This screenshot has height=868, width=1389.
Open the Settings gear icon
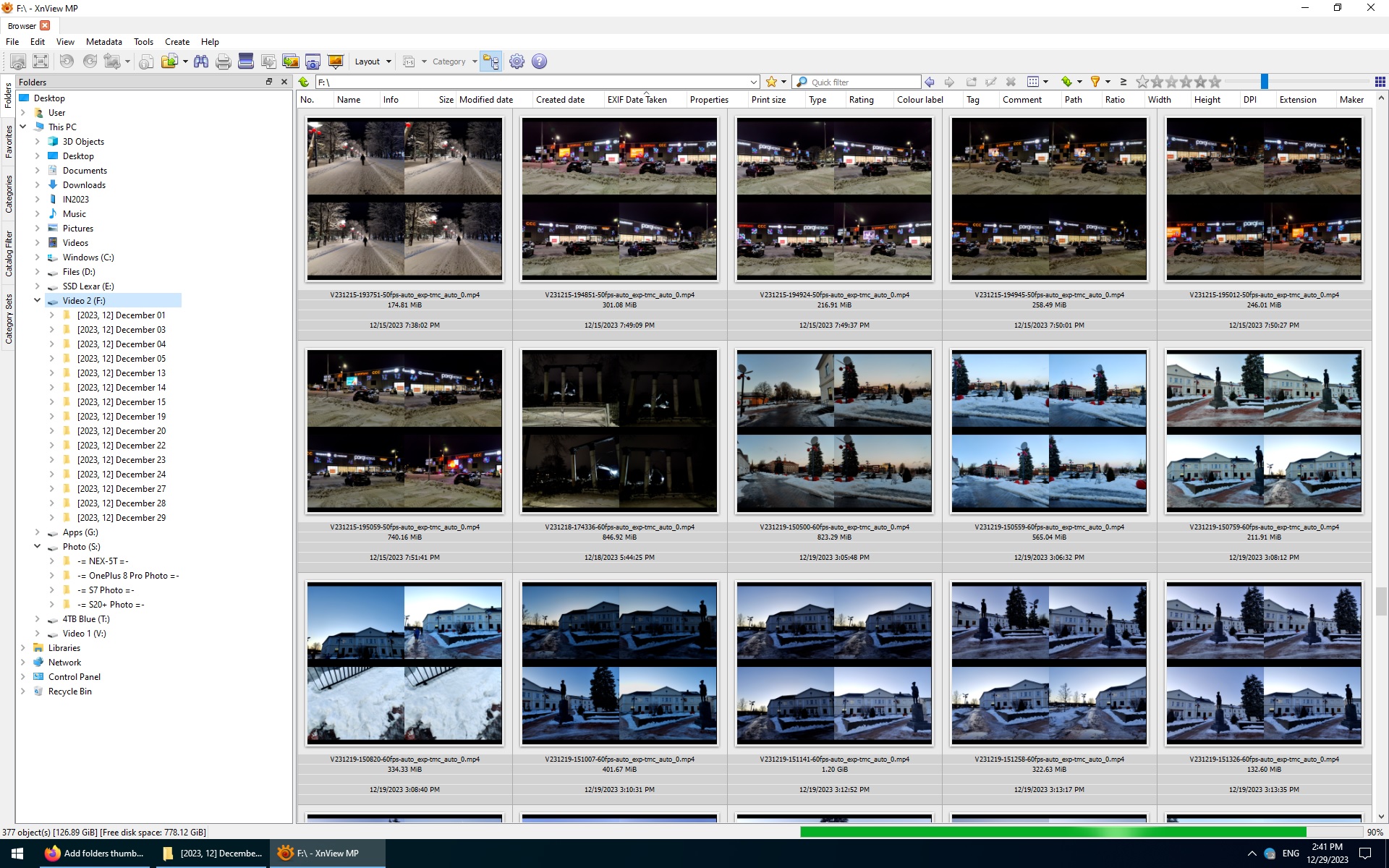(517, 61)
